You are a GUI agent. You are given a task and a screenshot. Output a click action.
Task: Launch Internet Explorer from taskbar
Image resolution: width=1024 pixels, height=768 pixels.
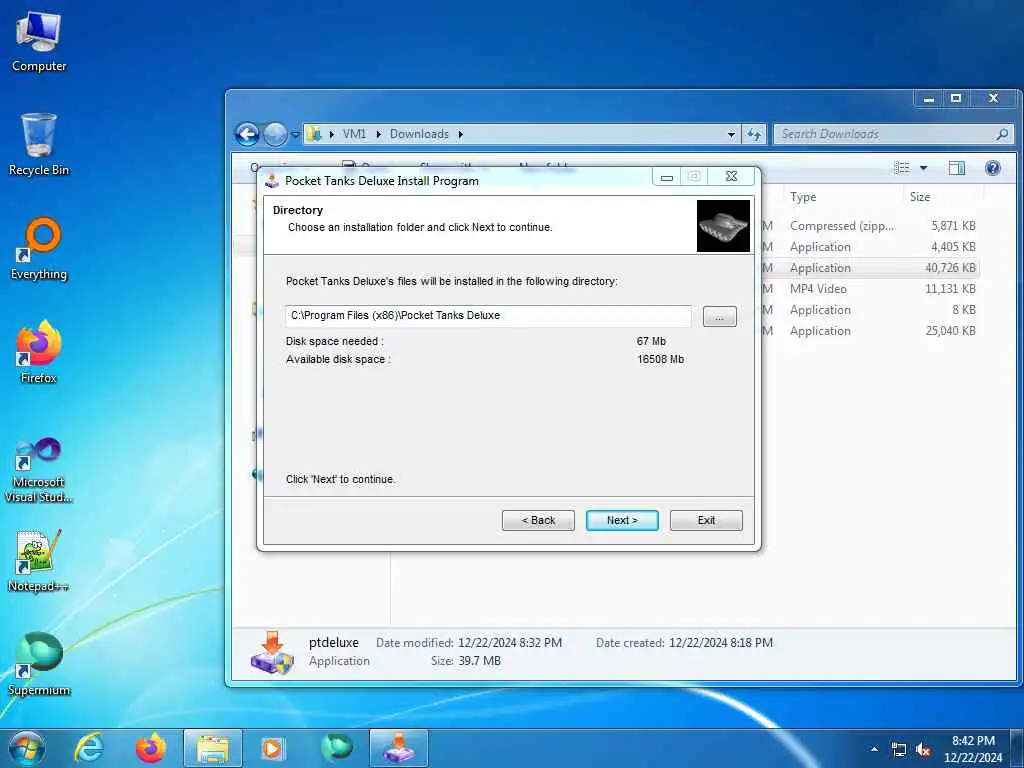click(89, 748)
